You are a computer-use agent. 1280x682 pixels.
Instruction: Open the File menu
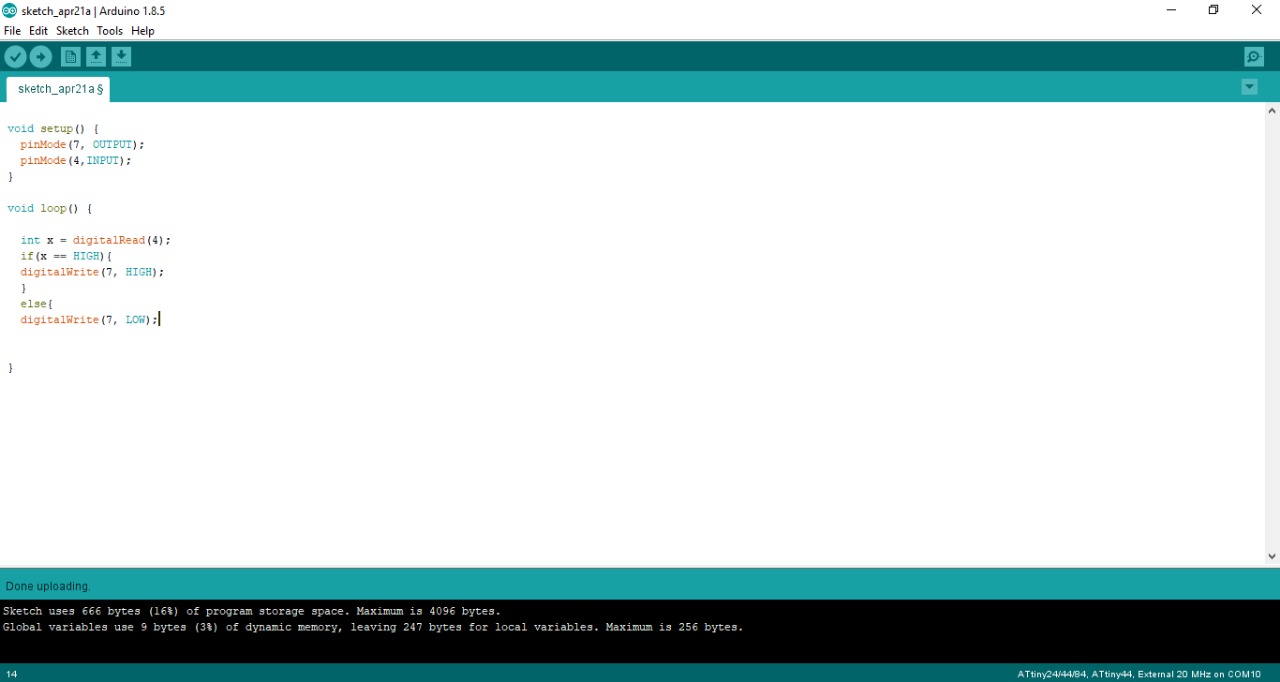12,31
